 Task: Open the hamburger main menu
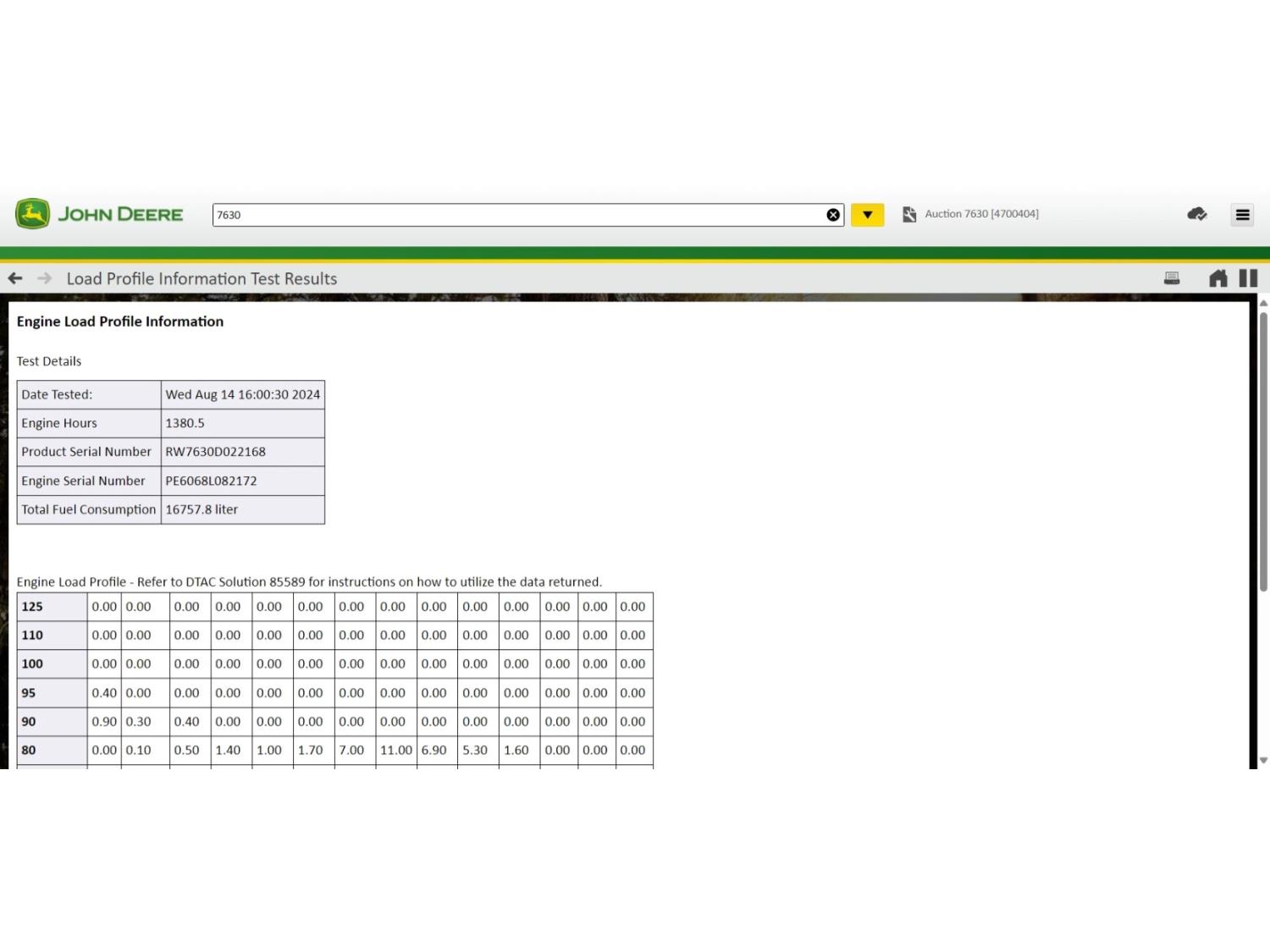tap(1242, 215)
